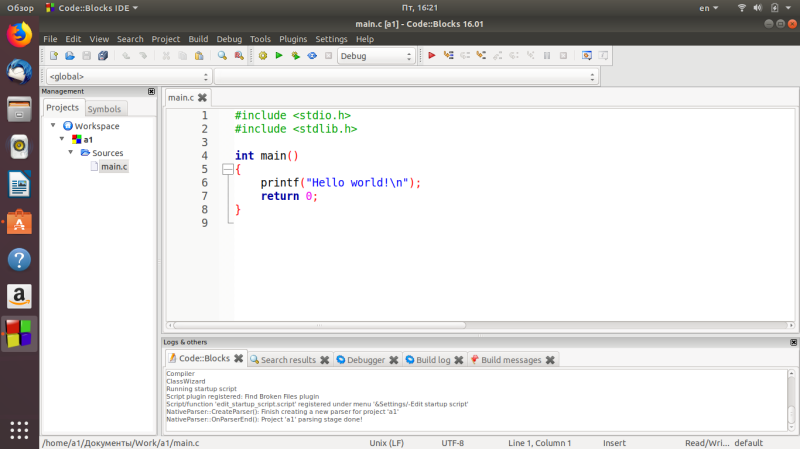This screenshot has height=449, width=800.
Task: Open the Code::Blocks IDE app menu
Action: point(92,8)
